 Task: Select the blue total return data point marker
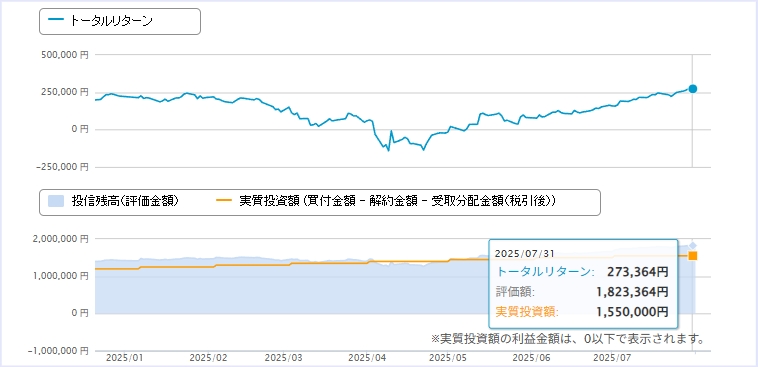click(693, 88)
